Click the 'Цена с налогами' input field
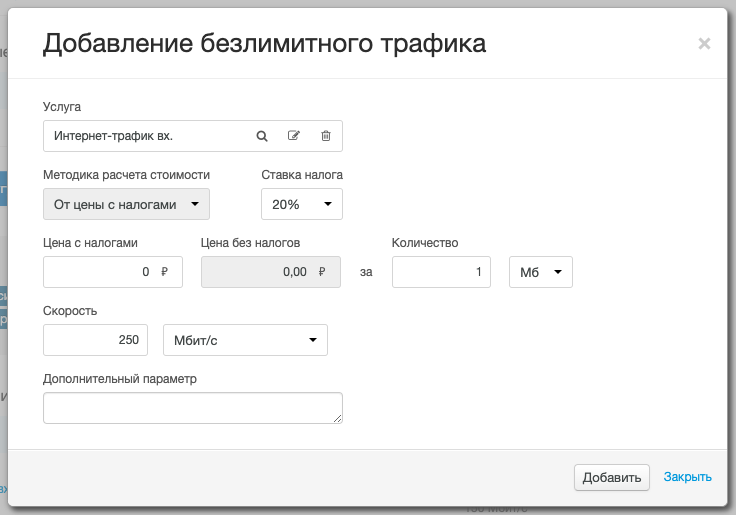The width and height of the screenshot is (736, 515). (x=113, y=272)
